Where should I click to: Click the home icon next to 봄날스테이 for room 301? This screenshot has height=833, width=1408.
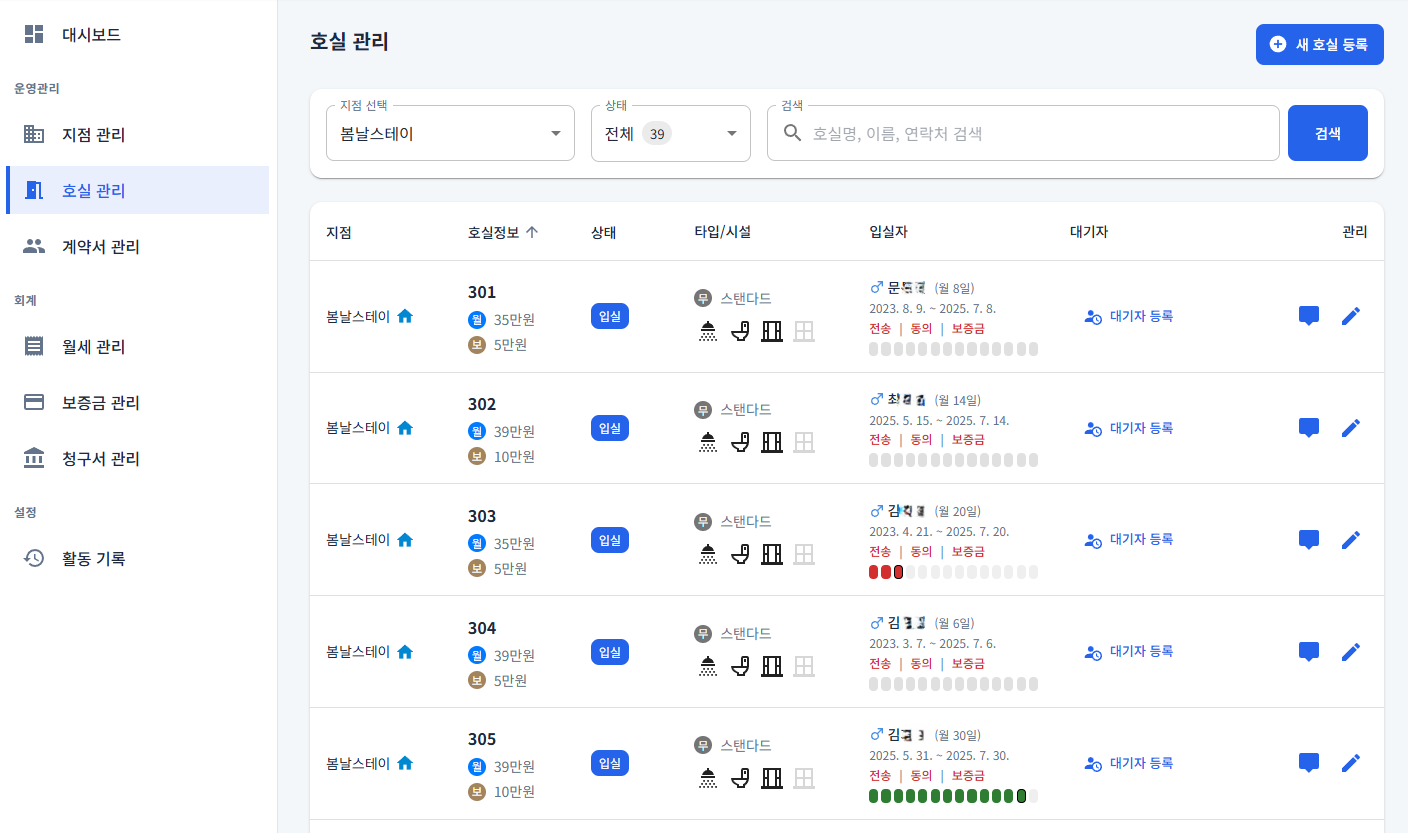pyautogui.click(x=405, y=316)
